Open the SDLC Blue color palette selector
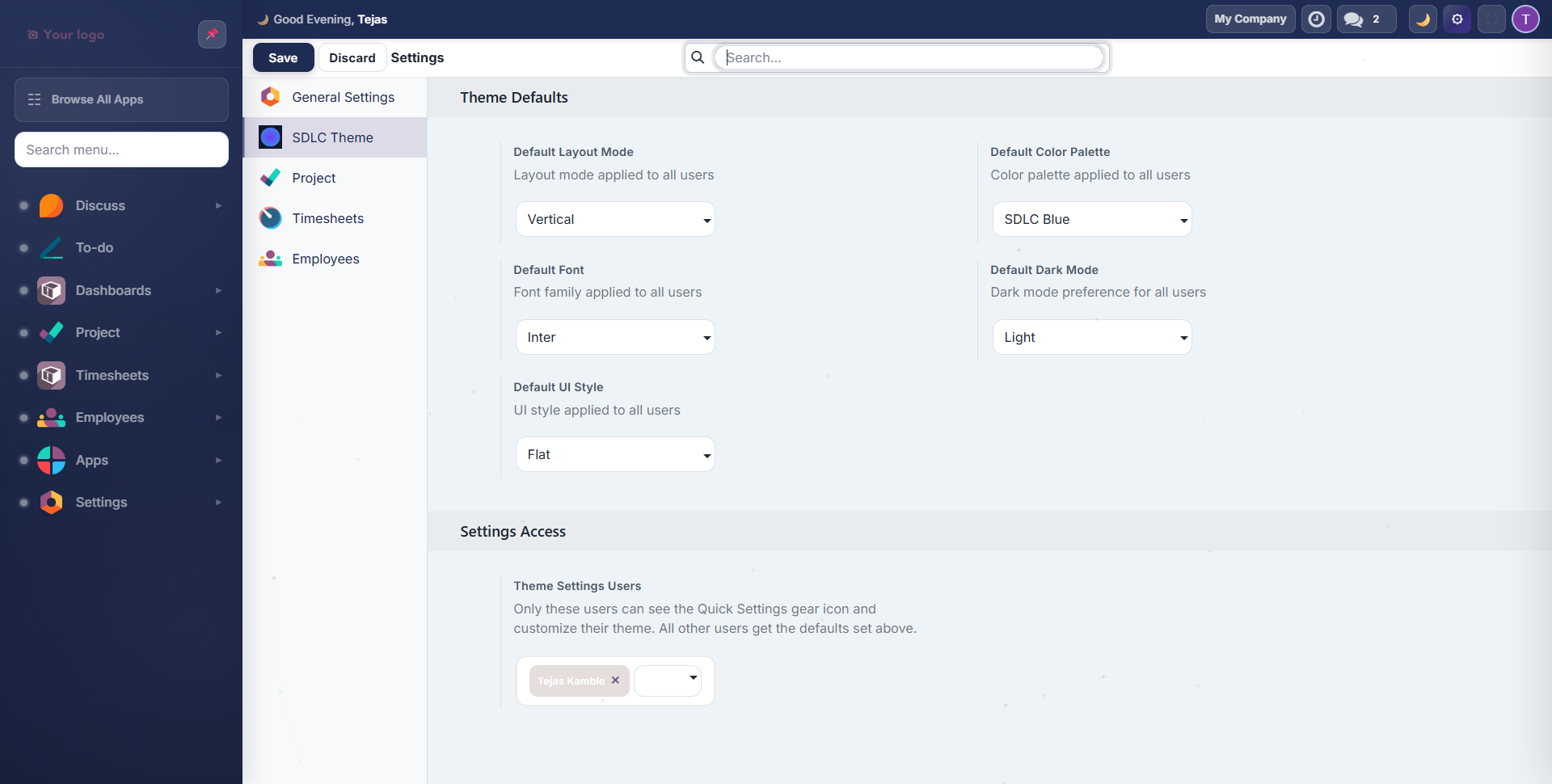Viewport: 1552px width, 784px height. coord(1091,219)
